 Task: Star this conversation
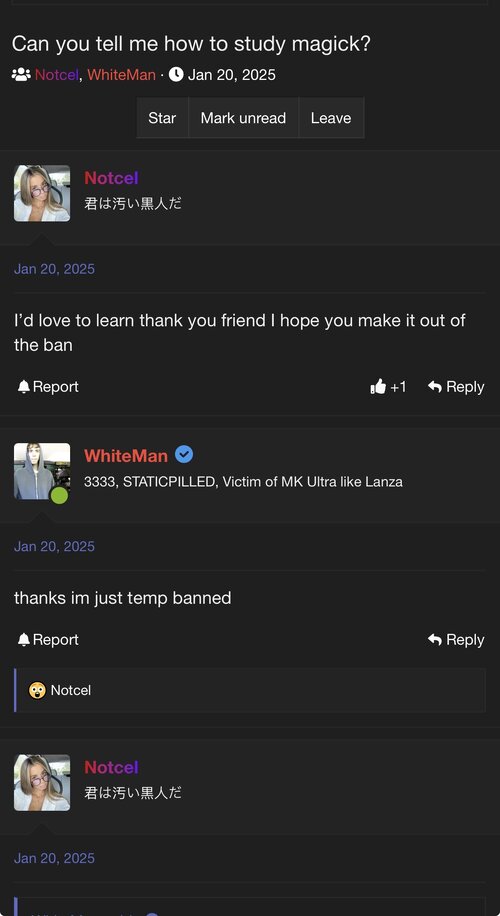(x=162, y=118)
